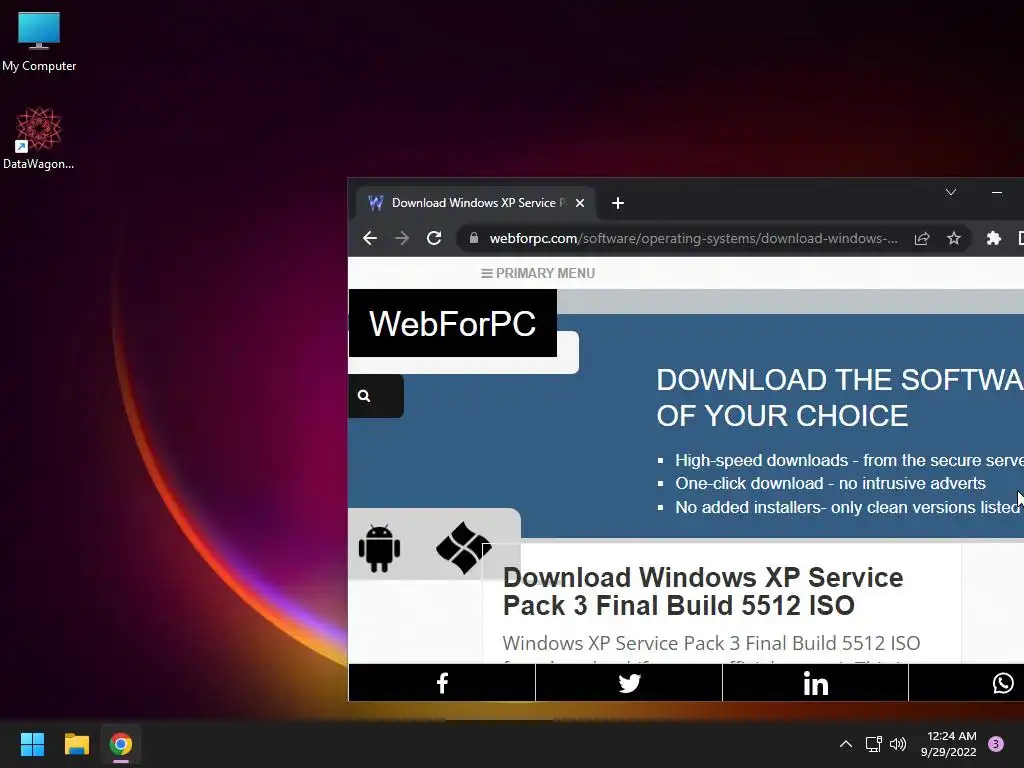Share the page on LinkedIn
The image size is (1024, 768).
coord(815,683)
